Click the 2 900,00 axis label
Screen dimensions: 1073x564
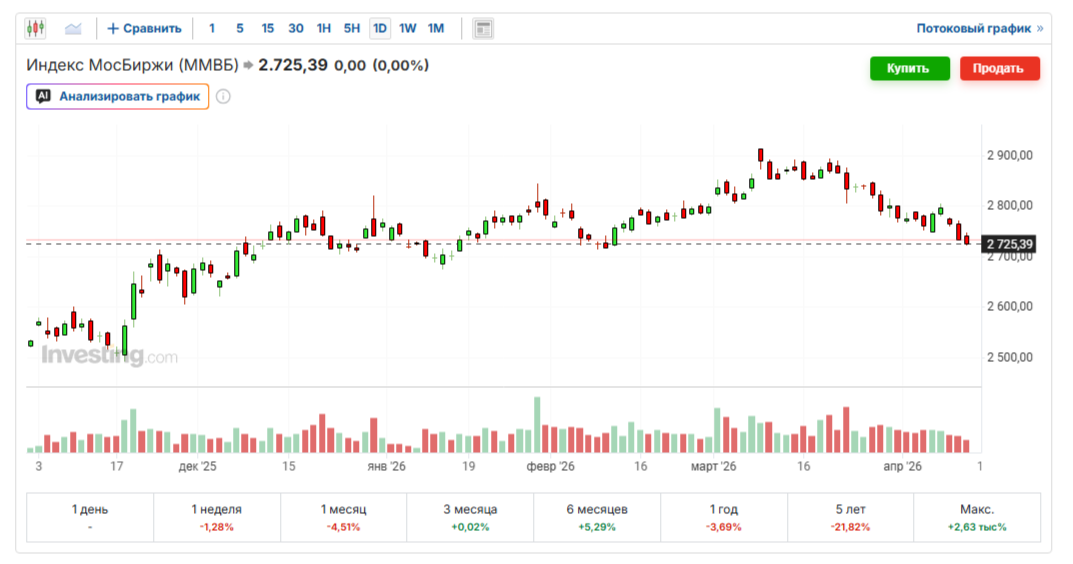[1010, 155]
